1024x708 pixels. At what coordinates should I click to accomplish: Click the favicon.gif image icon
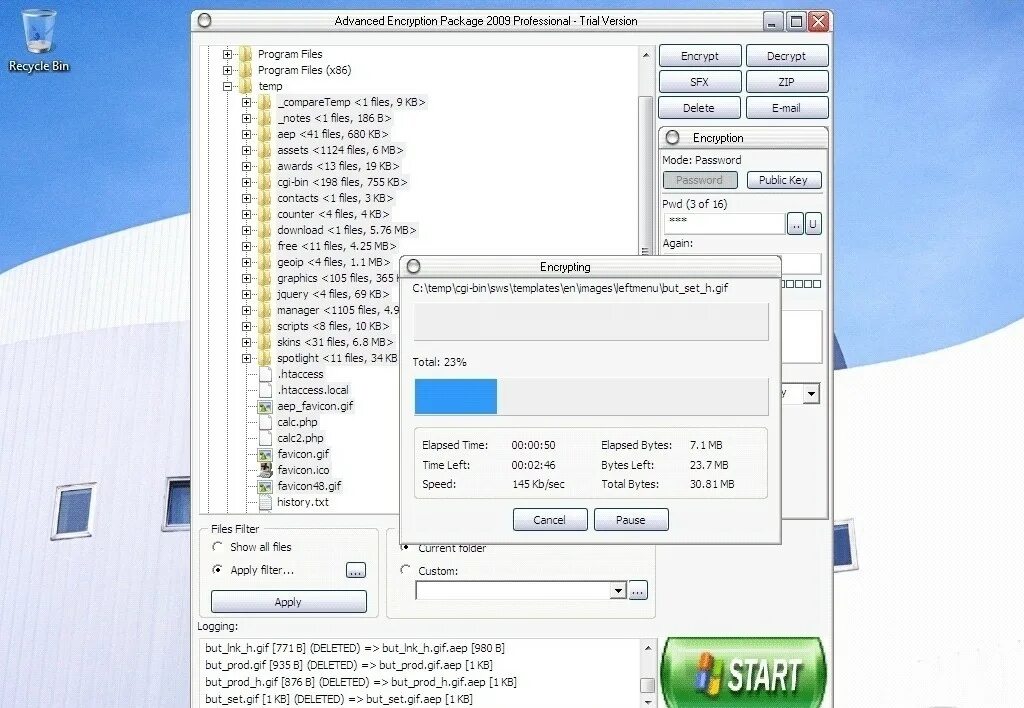(x=265, y=455)
